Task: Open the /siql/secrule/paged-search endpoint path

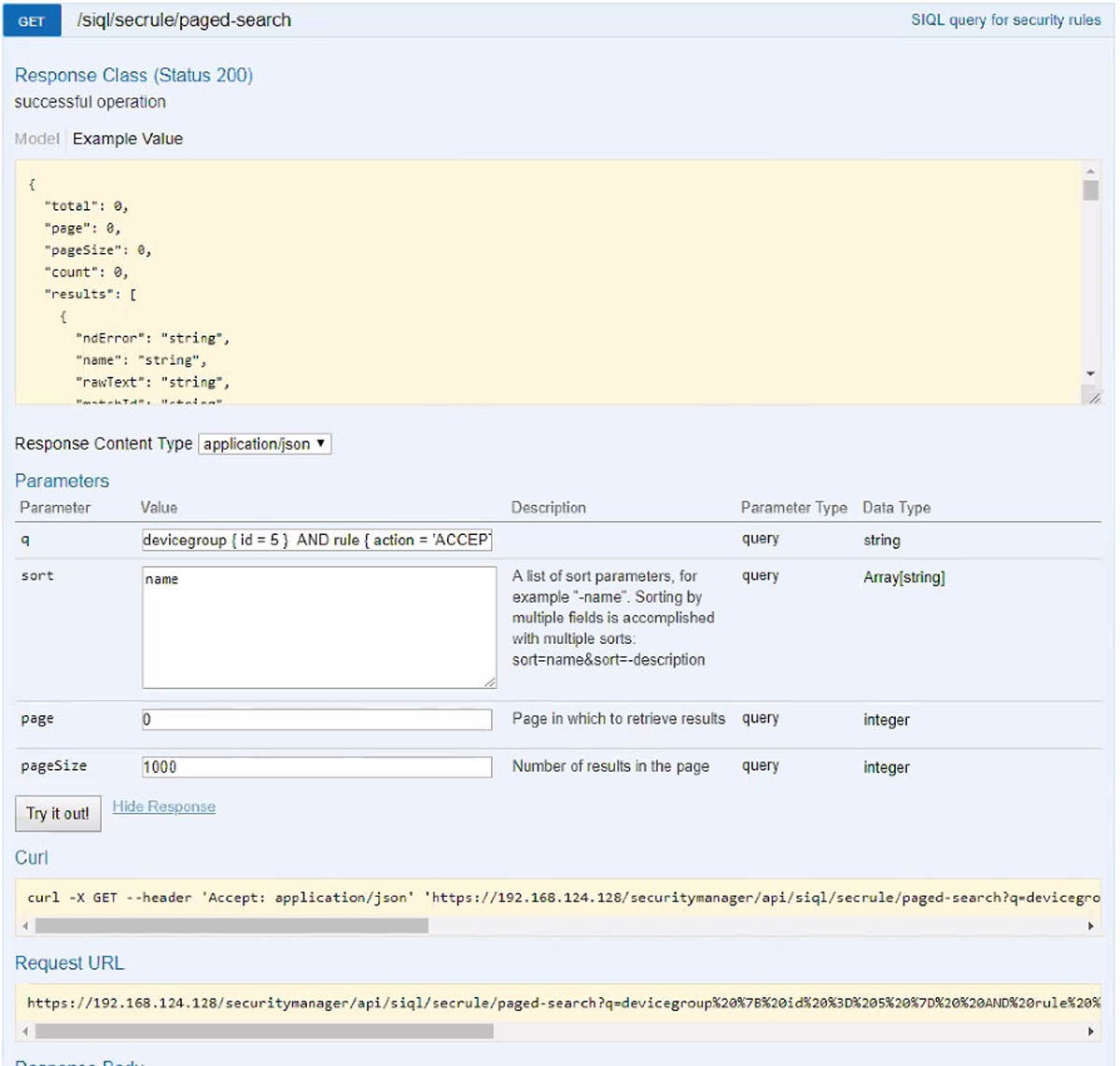Action: [184, 21]
